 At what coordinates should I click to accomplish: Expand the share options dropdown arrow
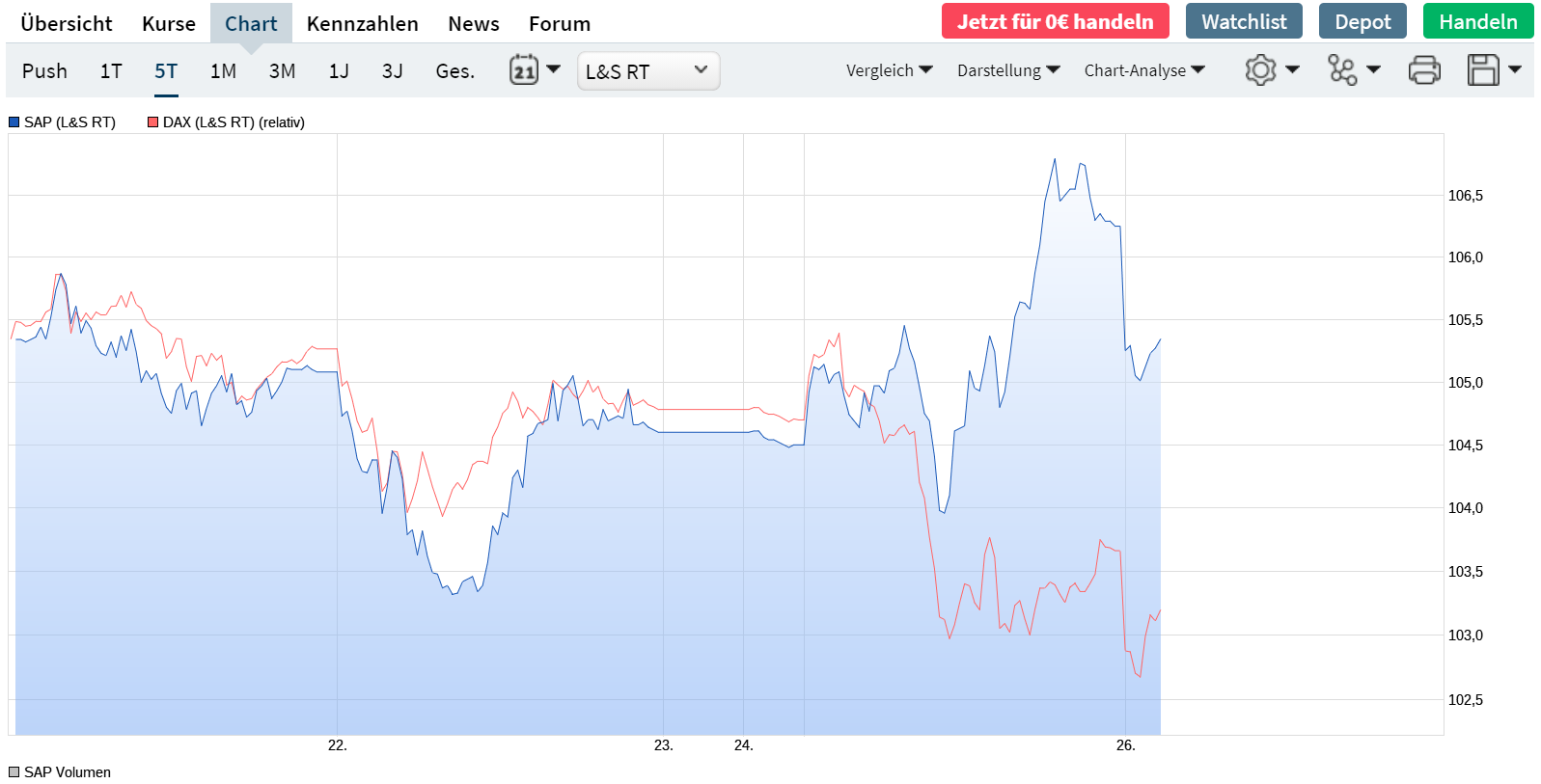tap(1373, 69)
